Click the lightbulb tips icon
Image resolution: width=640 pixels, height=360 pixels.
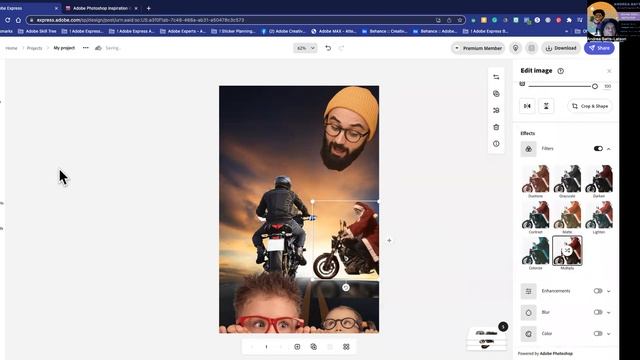[516, 48]
